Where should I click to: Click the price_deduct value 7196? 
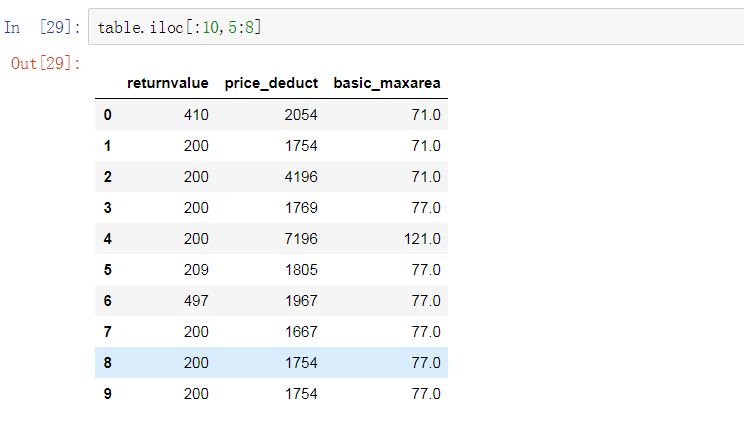[x=300, y=239]
